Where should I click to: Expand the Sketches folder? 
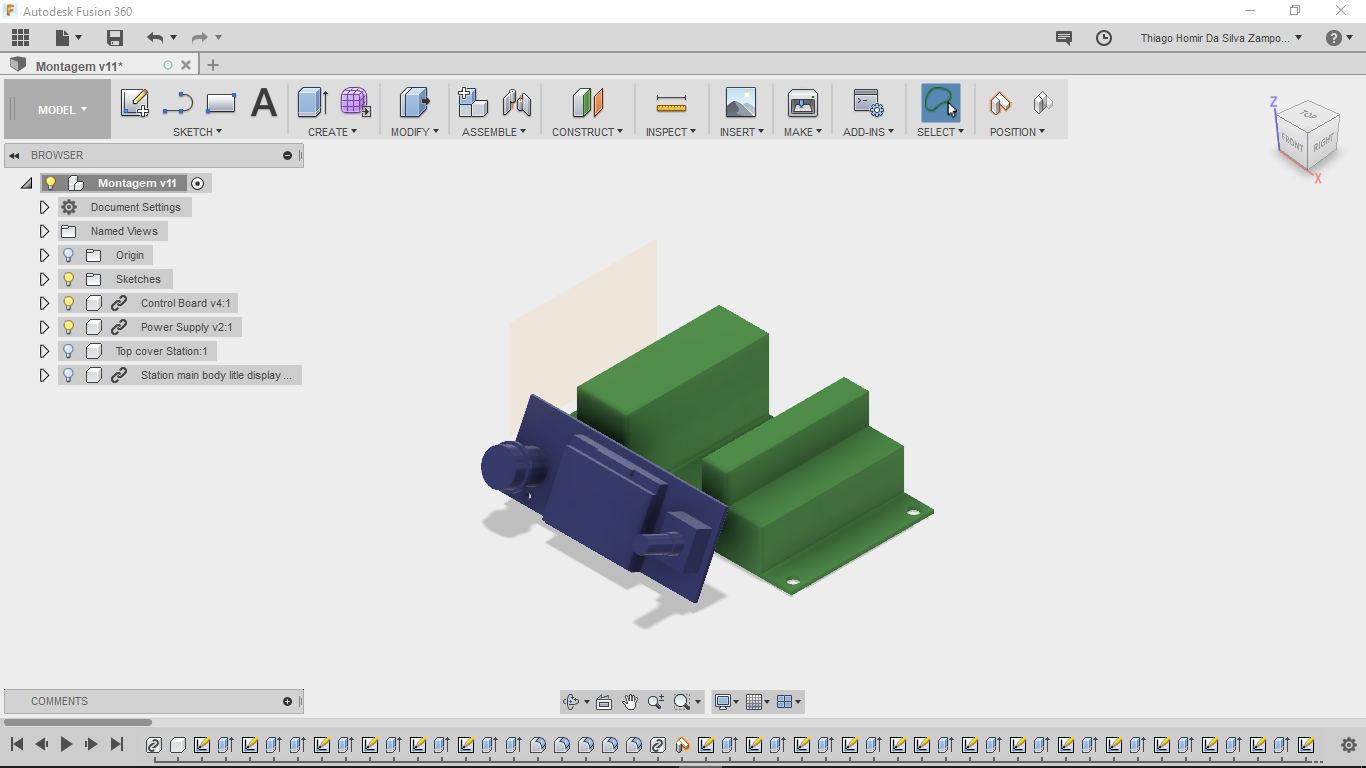[44, 279]
